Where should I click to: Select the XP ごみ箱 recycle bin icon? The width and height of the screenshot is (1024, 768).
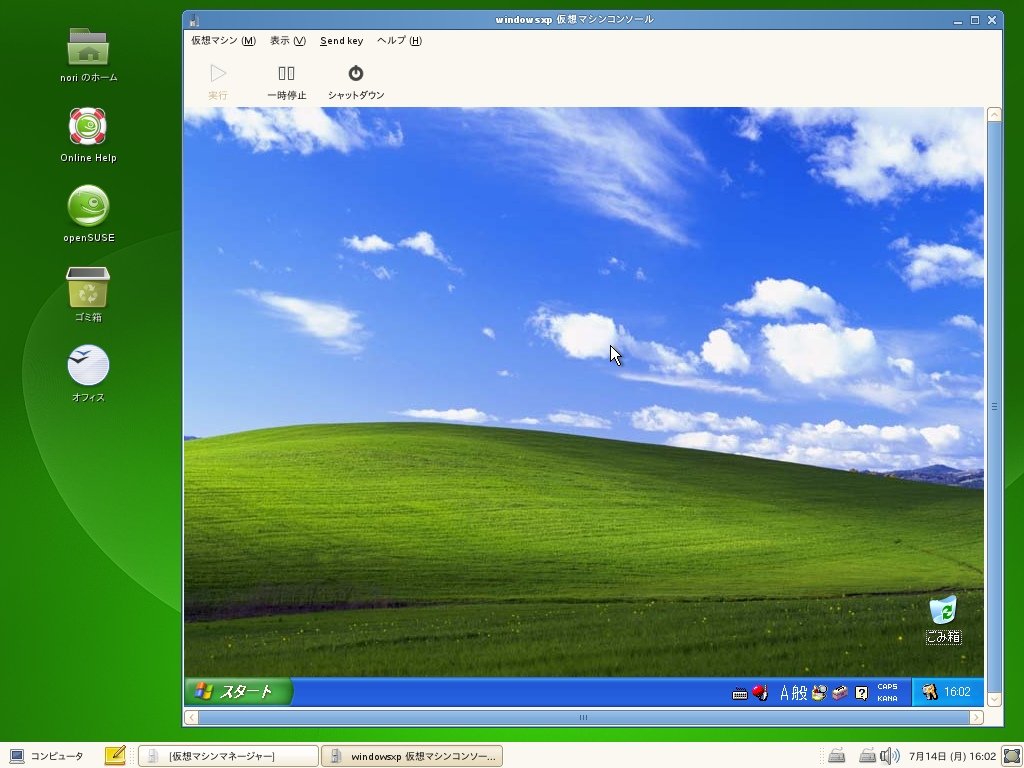pyautogui.click(x=944, y=619)
